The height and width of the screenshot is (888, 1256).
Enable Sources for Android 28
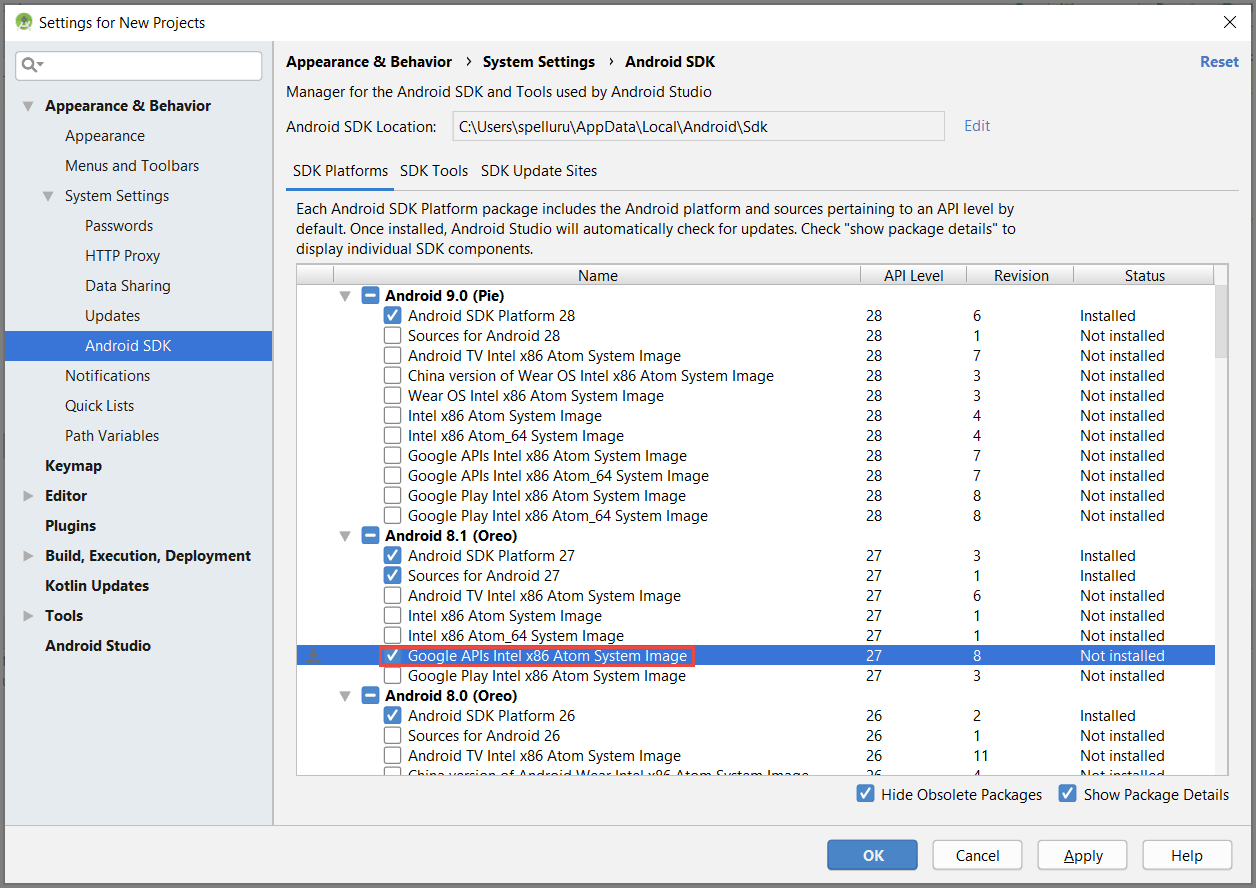tap(393, 335)
